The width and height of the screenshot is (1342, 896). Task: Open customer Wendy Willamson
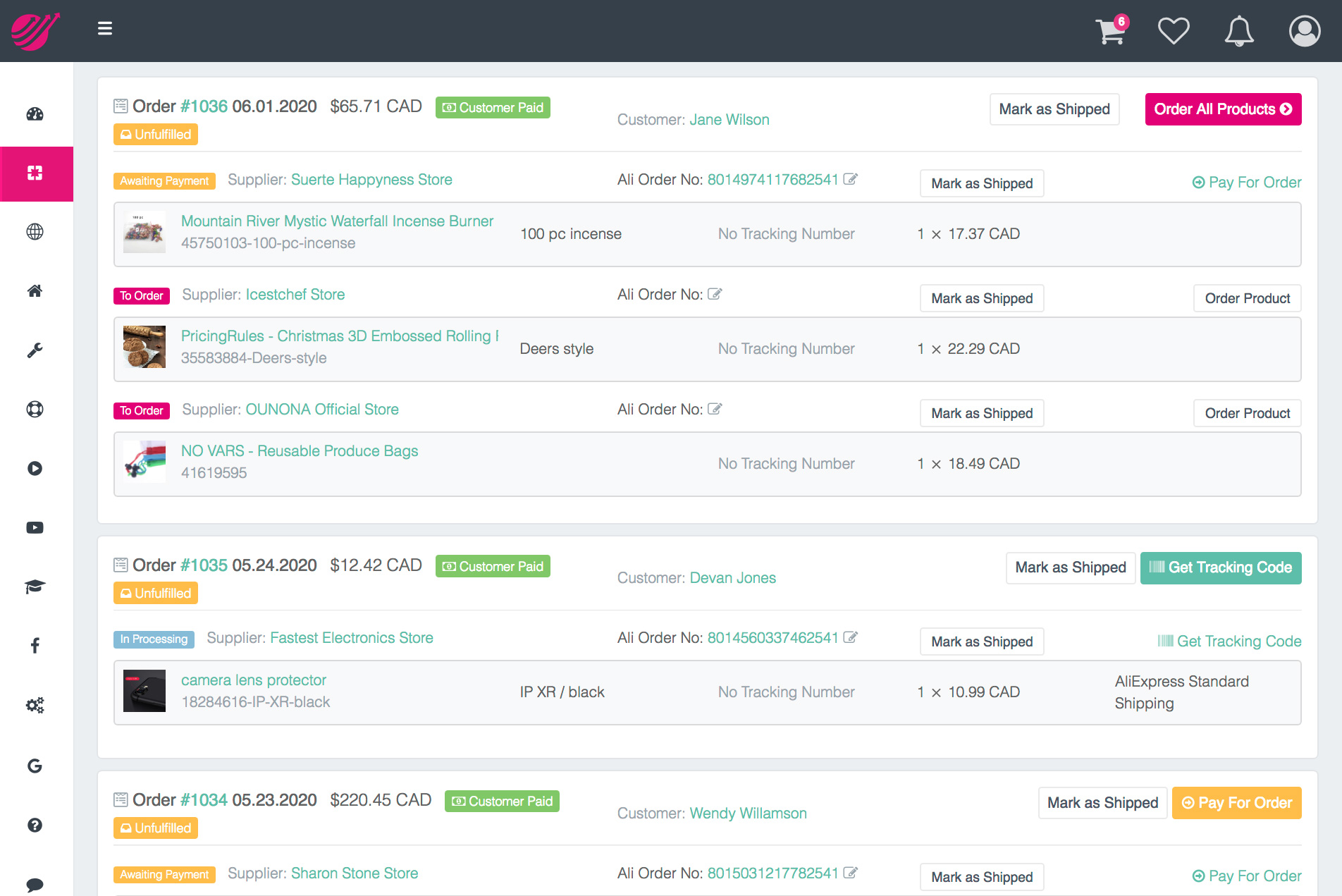coord(749,814)
